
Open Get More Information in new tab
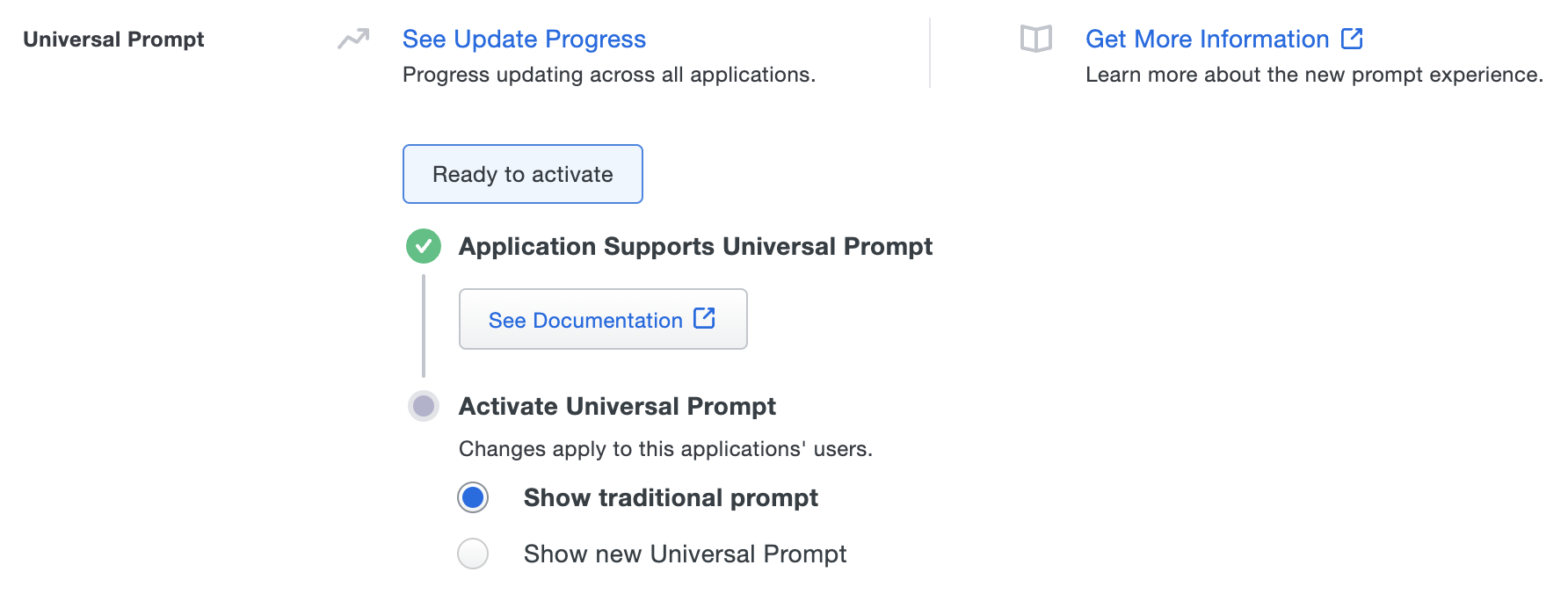pyautogui.click(x=1207, y=39)
